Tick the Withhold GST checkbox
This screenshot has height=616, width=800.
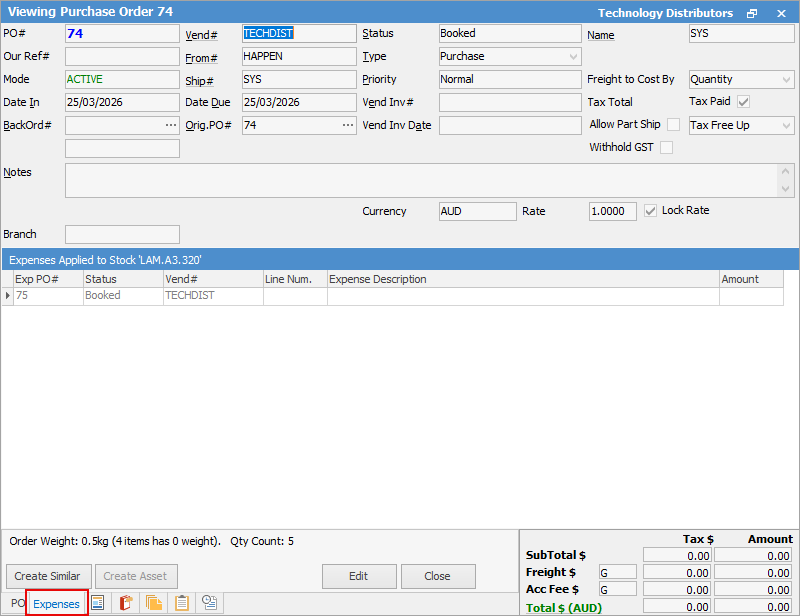pos(666,148)
